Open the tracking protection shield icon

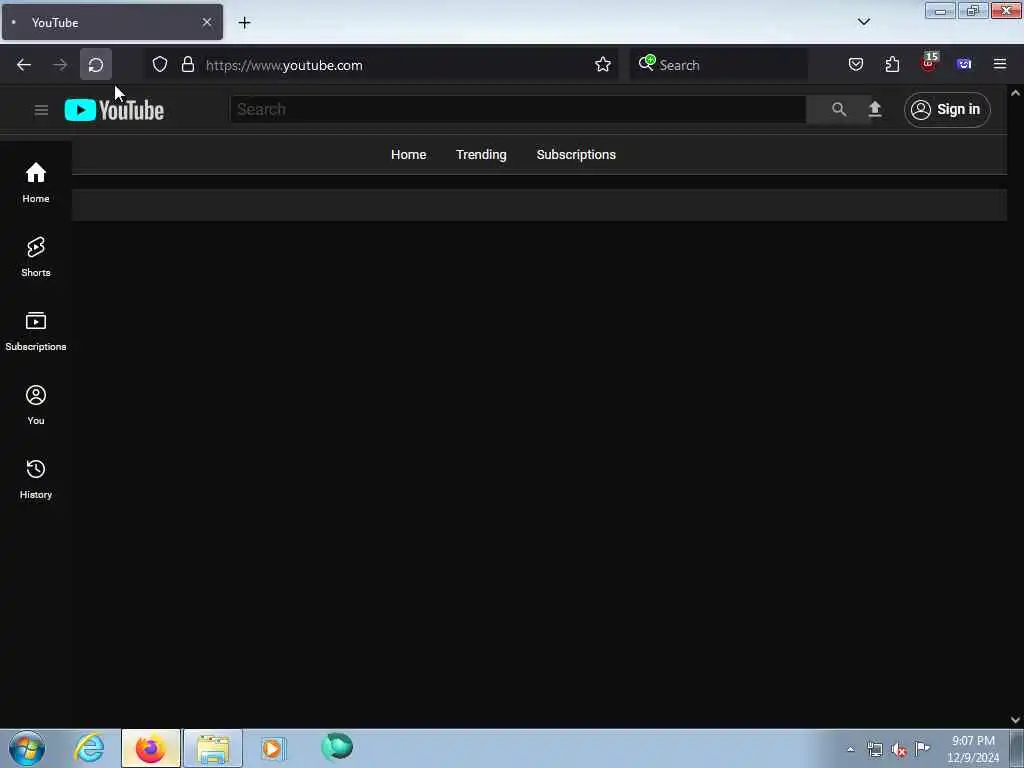coord(160,65)
